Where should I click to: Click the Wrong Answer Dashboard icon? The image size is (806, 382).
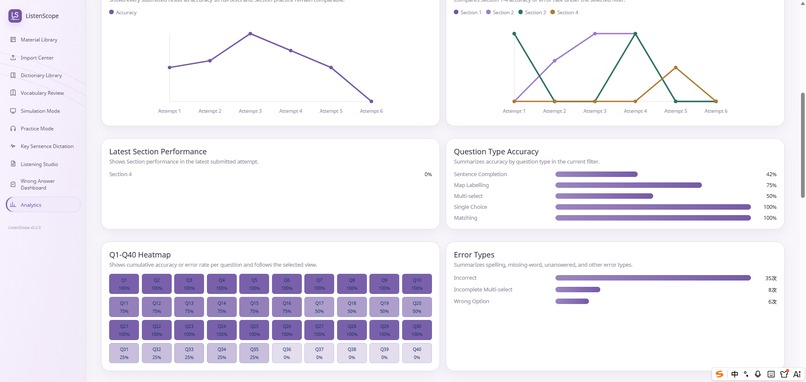click(13, 184)
